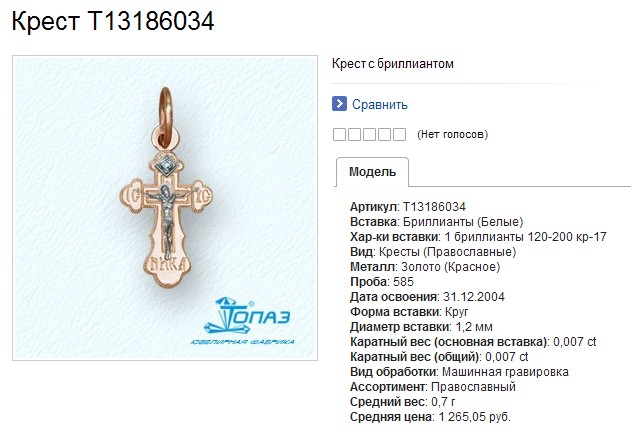The width and height of the screenshot is (631, 441).
Task: Click the Средняя цена value 1 265,05 руб.
Action: coord(474,417)
